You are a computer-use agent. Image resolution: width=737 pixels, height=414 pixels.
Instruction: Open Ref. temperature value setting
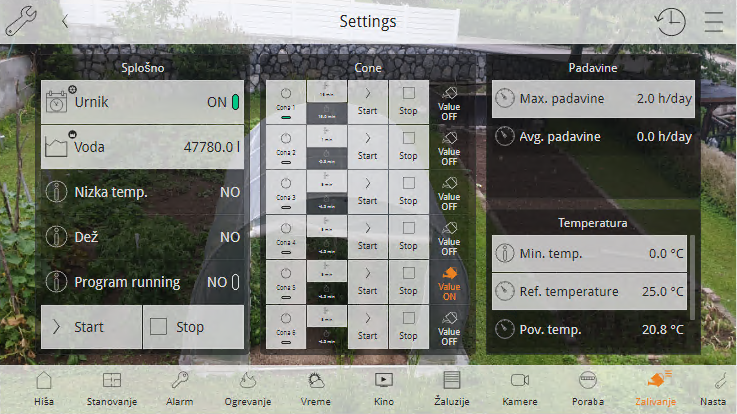tap(591, 292)
